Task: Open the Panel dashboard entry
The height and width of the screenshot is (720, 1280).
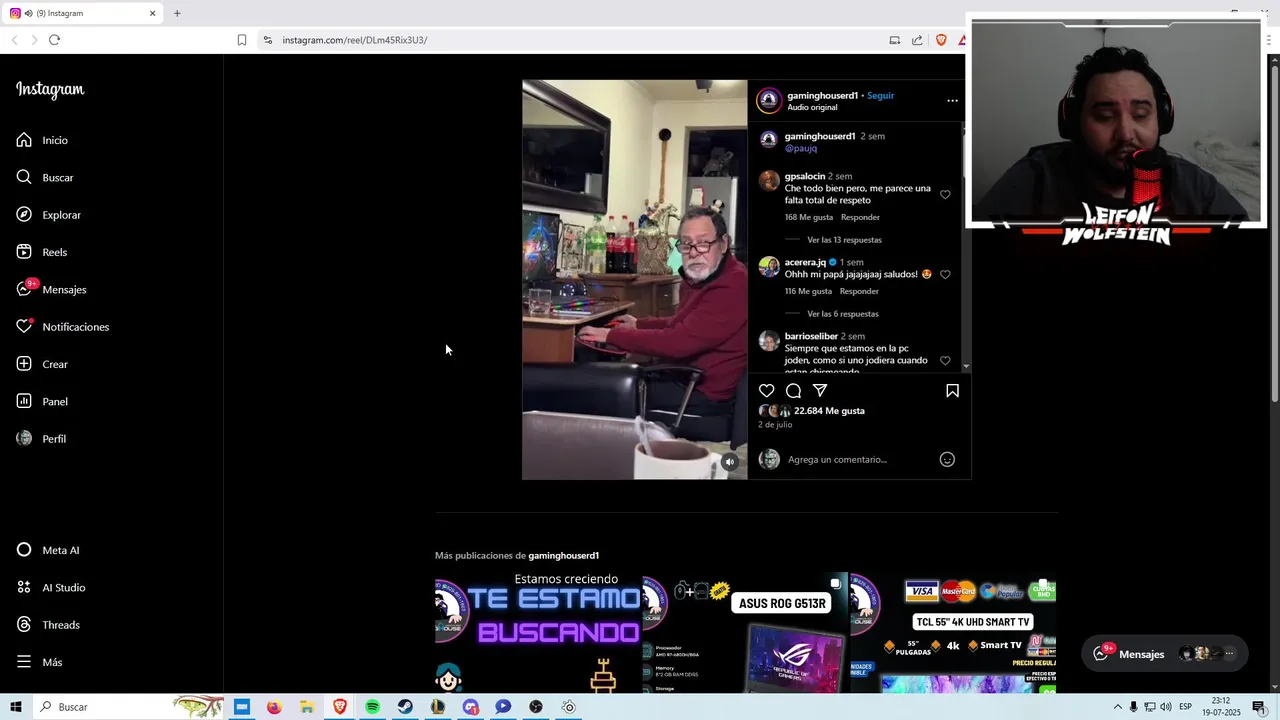Action: 42,401
